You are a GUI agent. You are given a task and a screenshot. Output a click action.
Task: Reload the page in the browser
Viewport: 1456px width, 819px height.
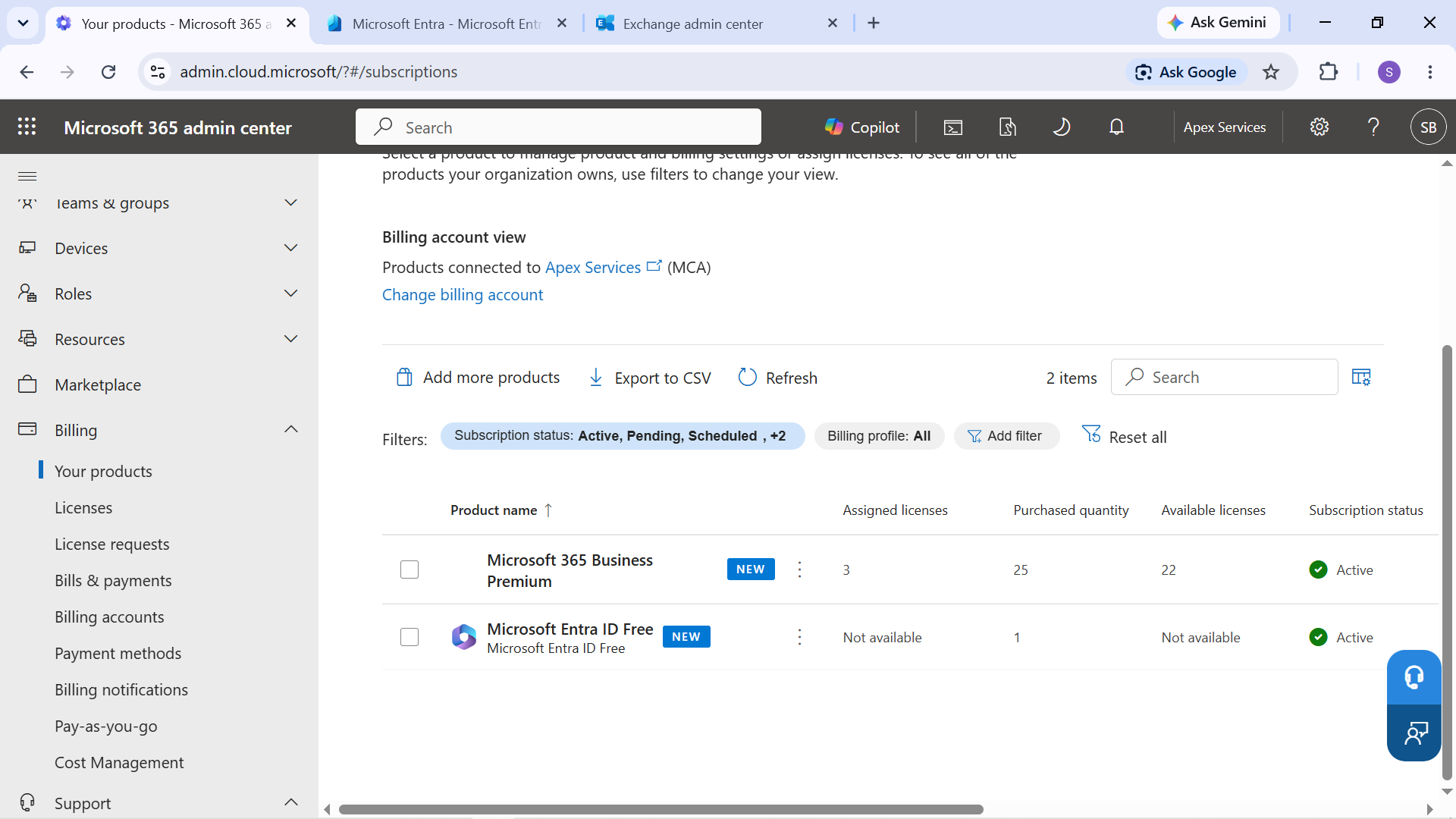point(108,72)
